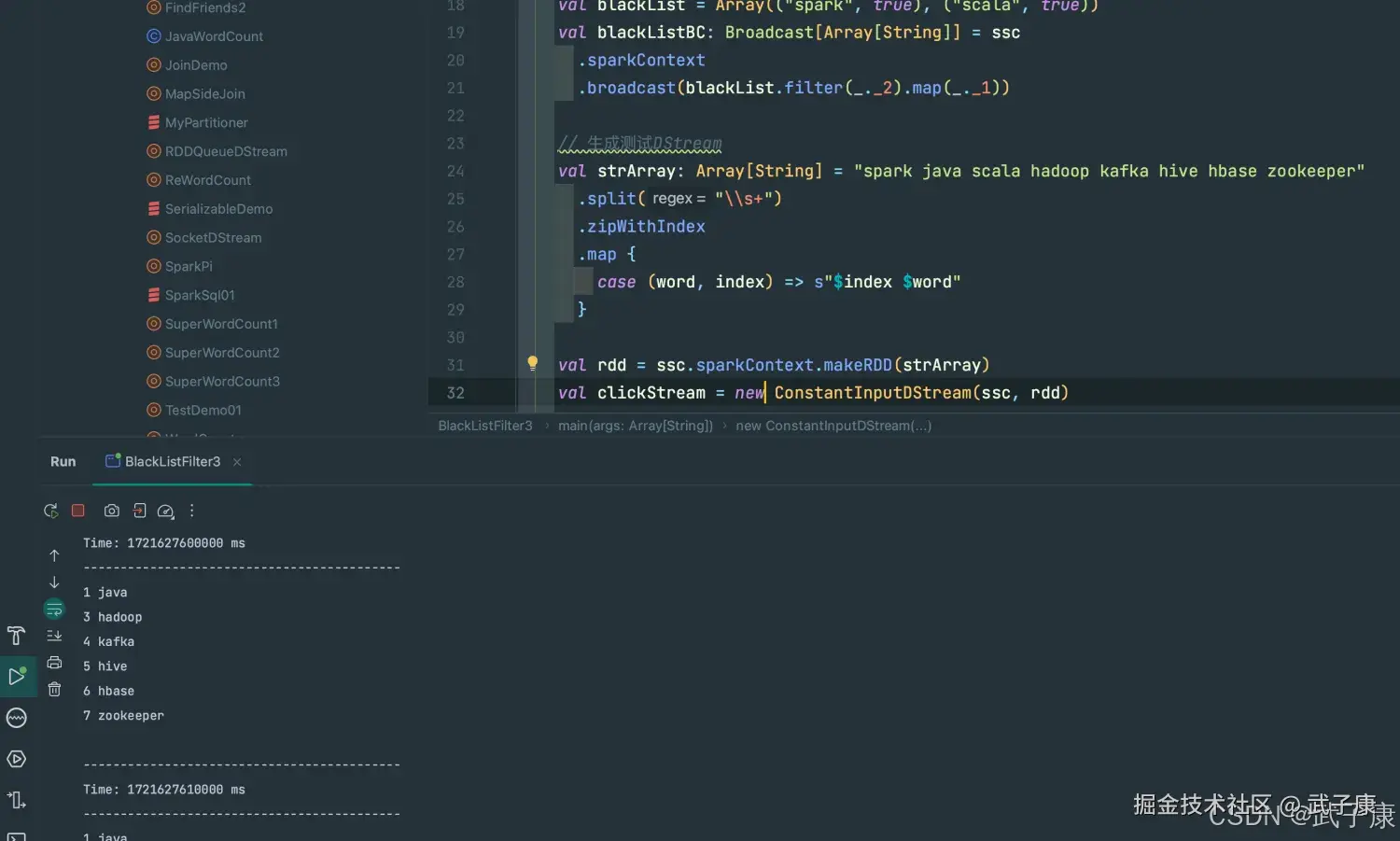Open the Services tool window hexagon icon
Screen dimensions: 1400x841
click(x=17, y=759)
